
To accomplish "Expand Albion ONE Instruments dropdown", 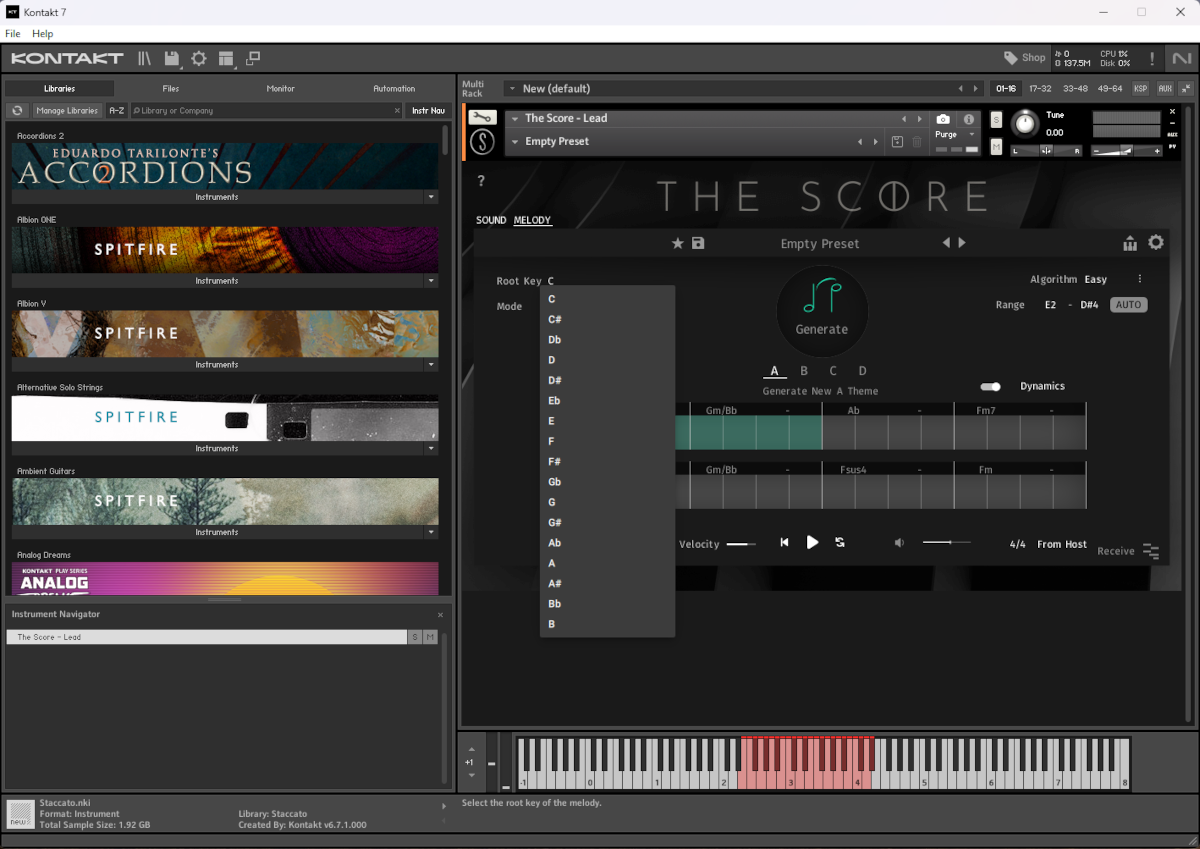I will click(431, 281).
